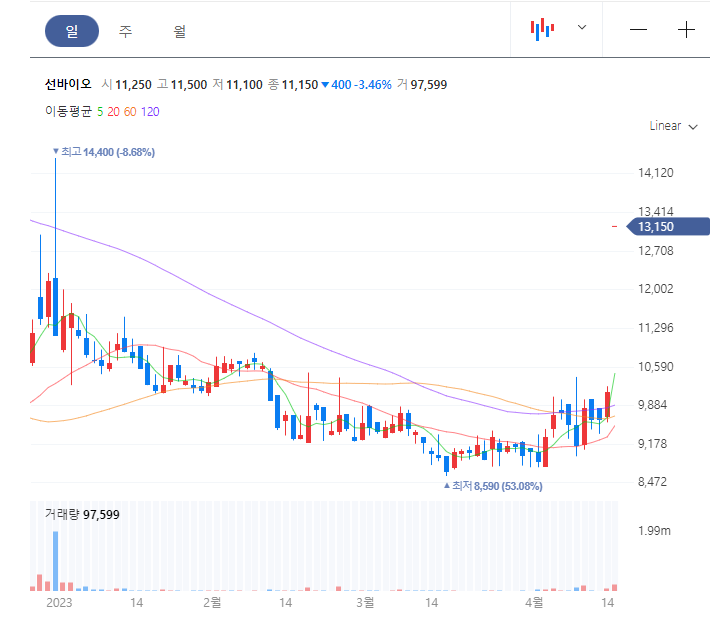
Task: Zoom in the chart with plus button
Action: tap(686, 30)
